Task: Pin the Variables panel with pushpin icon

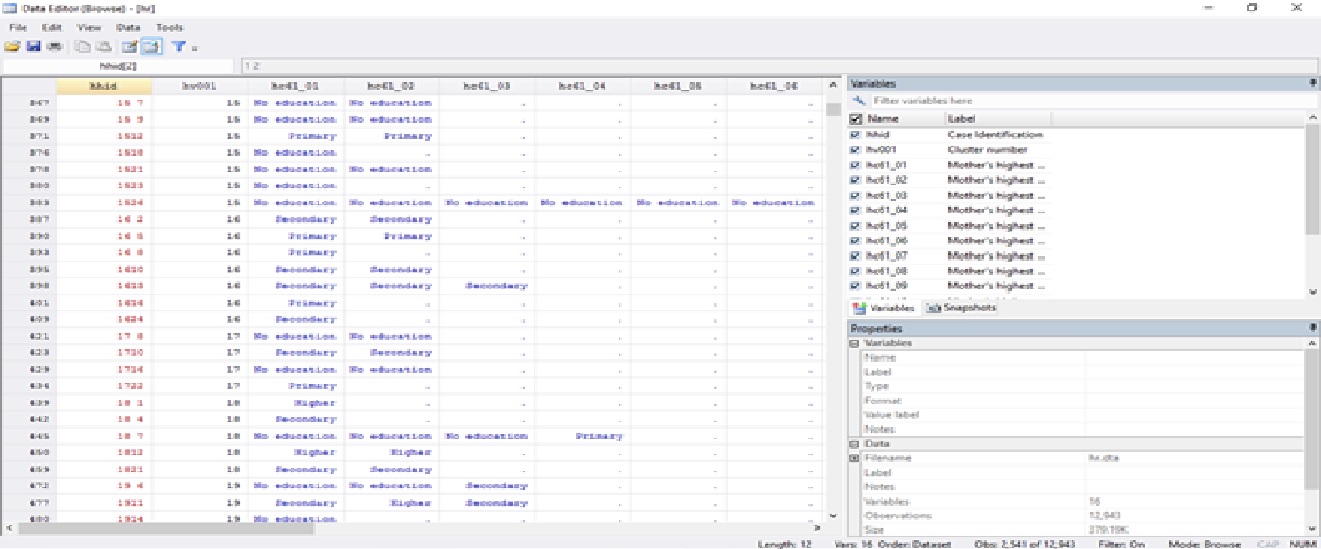Action: click(x=1312, y=84)
